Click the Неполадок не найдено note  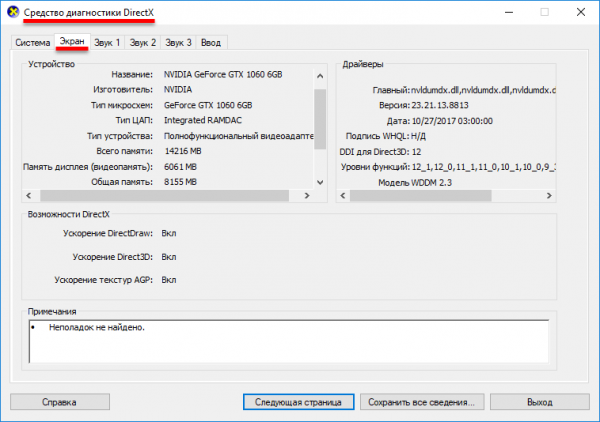96,327
